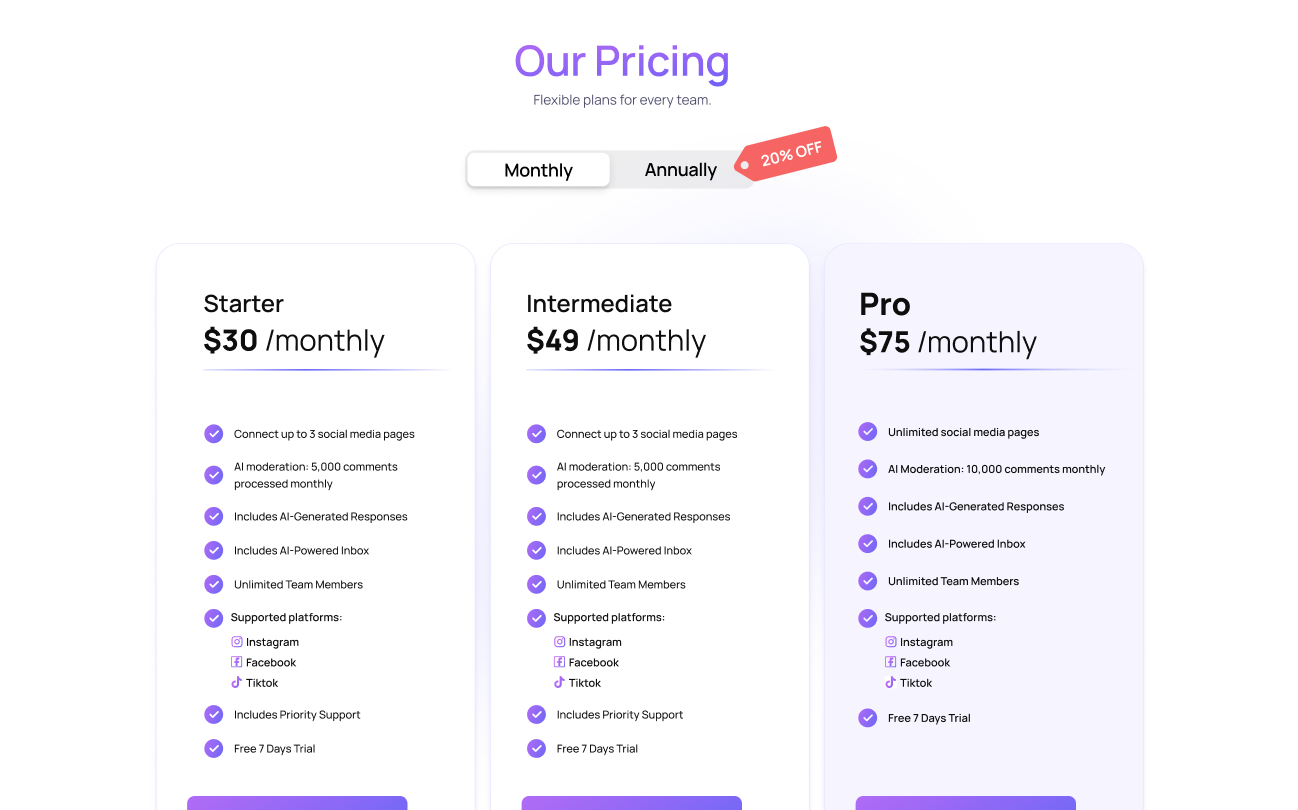Click the Intermediate $49 /monthly price
Screen dimensions: 1298x810
coord(616,341)
